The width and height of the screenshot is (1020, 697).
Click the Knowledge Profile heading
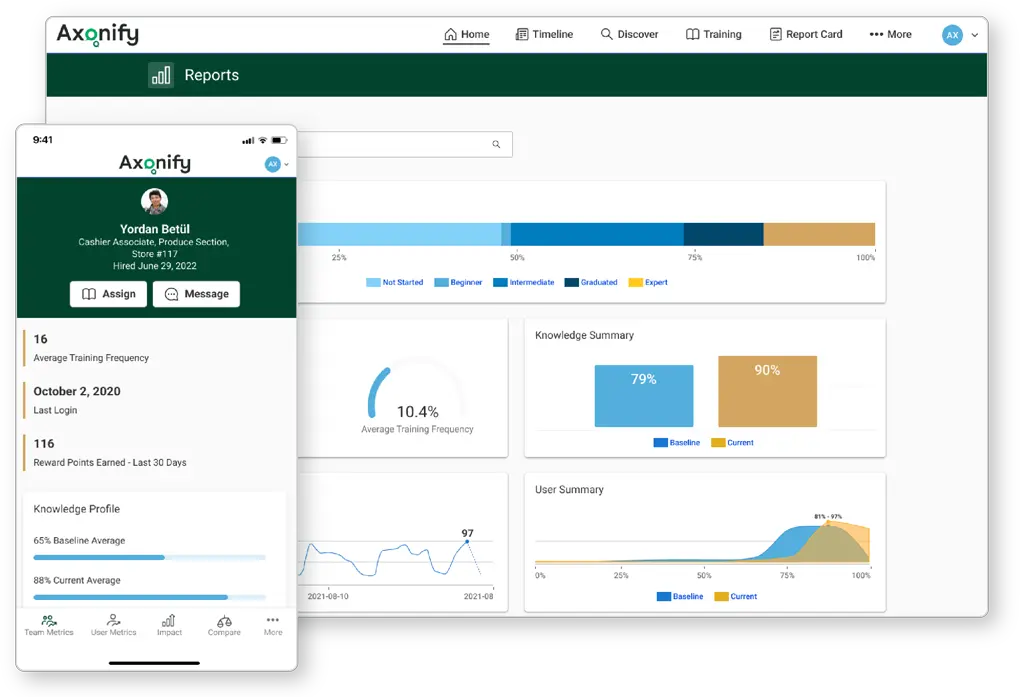(x=77, y=509)
